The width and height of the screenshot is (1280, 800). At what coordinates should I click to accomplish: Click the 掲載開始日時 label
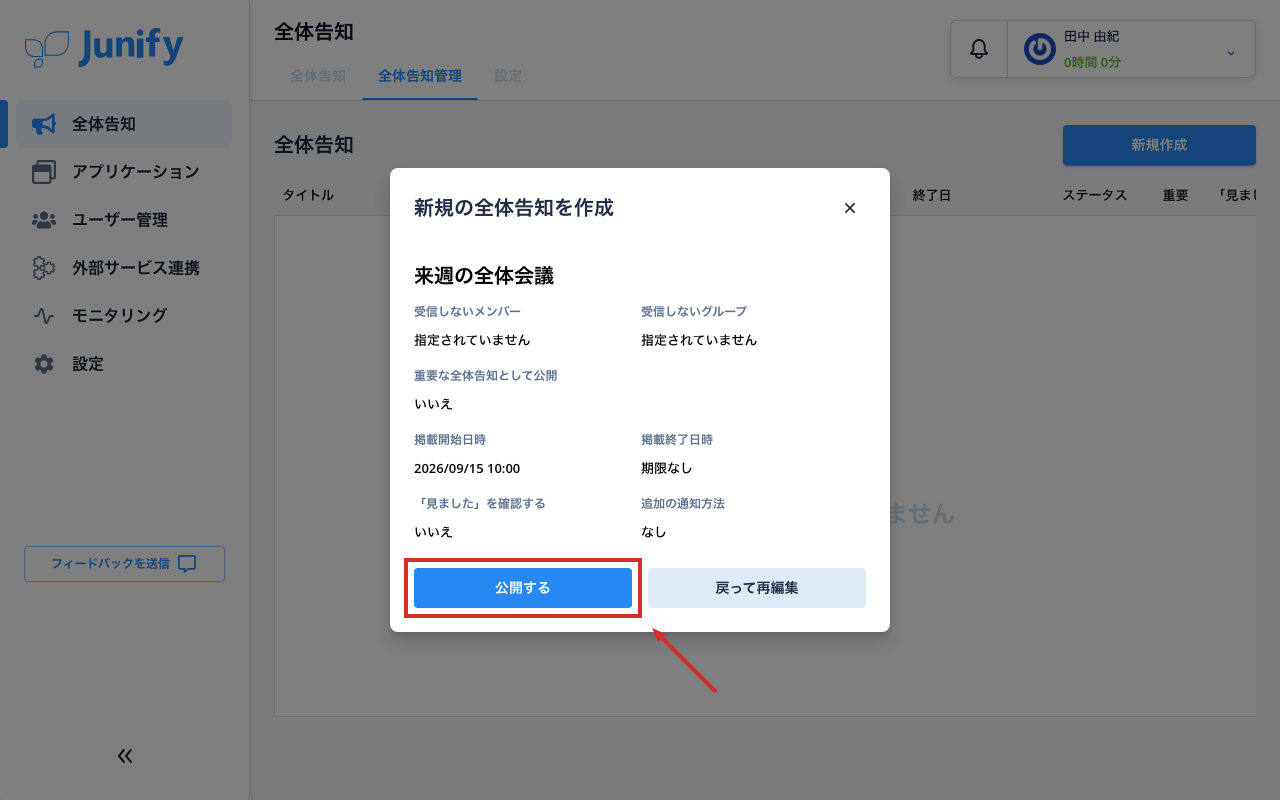click(x=450, y=440)
